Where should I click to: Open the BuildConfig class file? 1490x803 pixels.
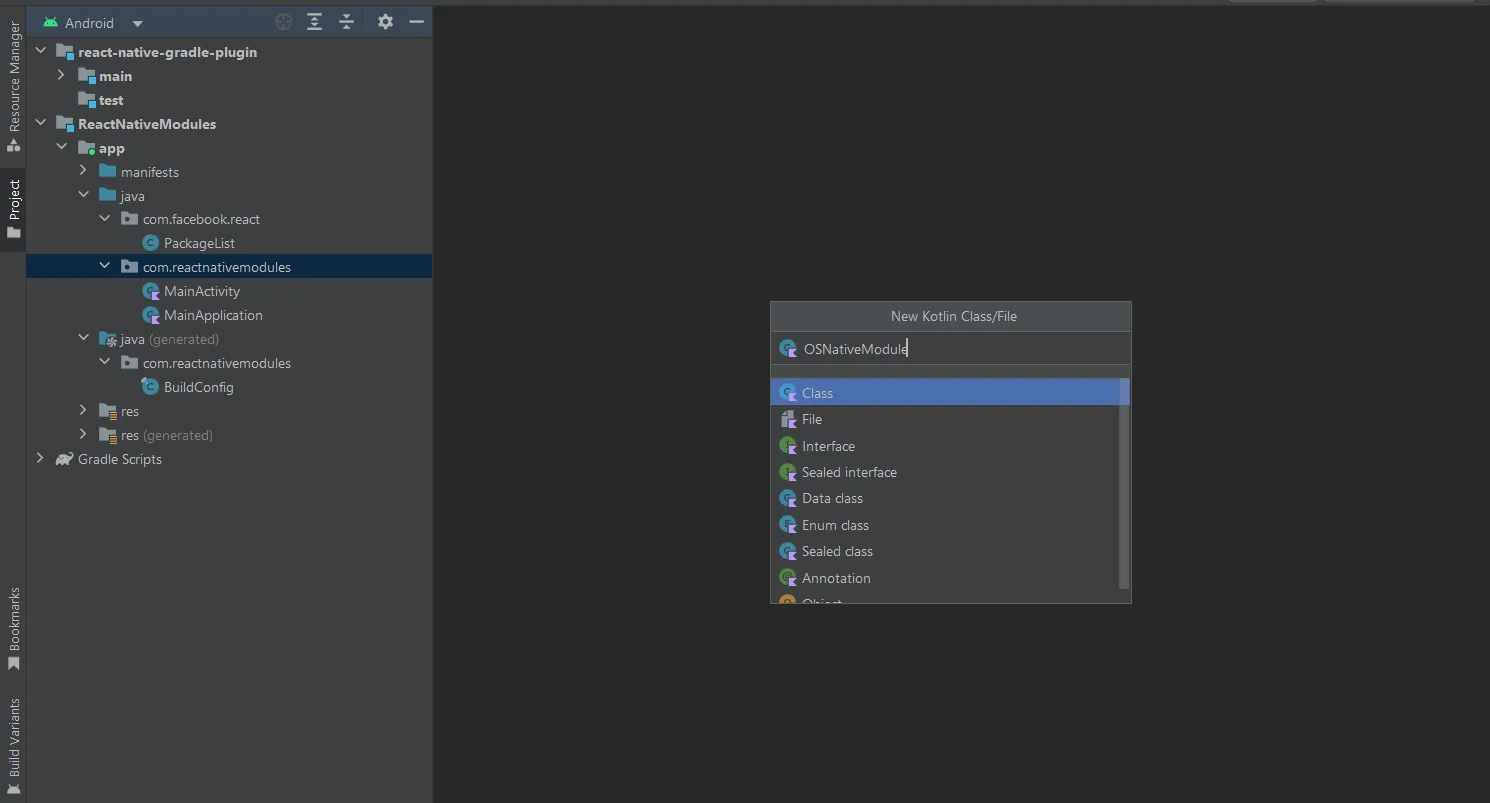(198, 387)
